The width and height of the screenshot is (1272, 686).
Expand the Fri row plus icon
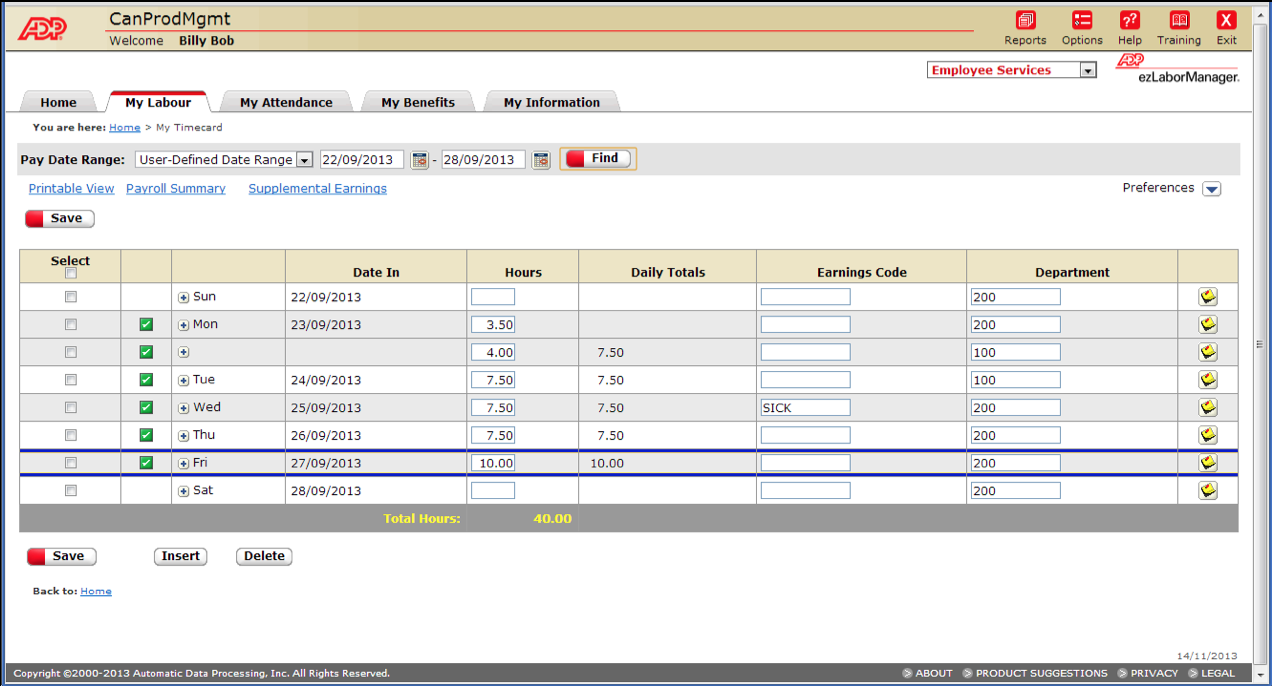pos(184,464)
